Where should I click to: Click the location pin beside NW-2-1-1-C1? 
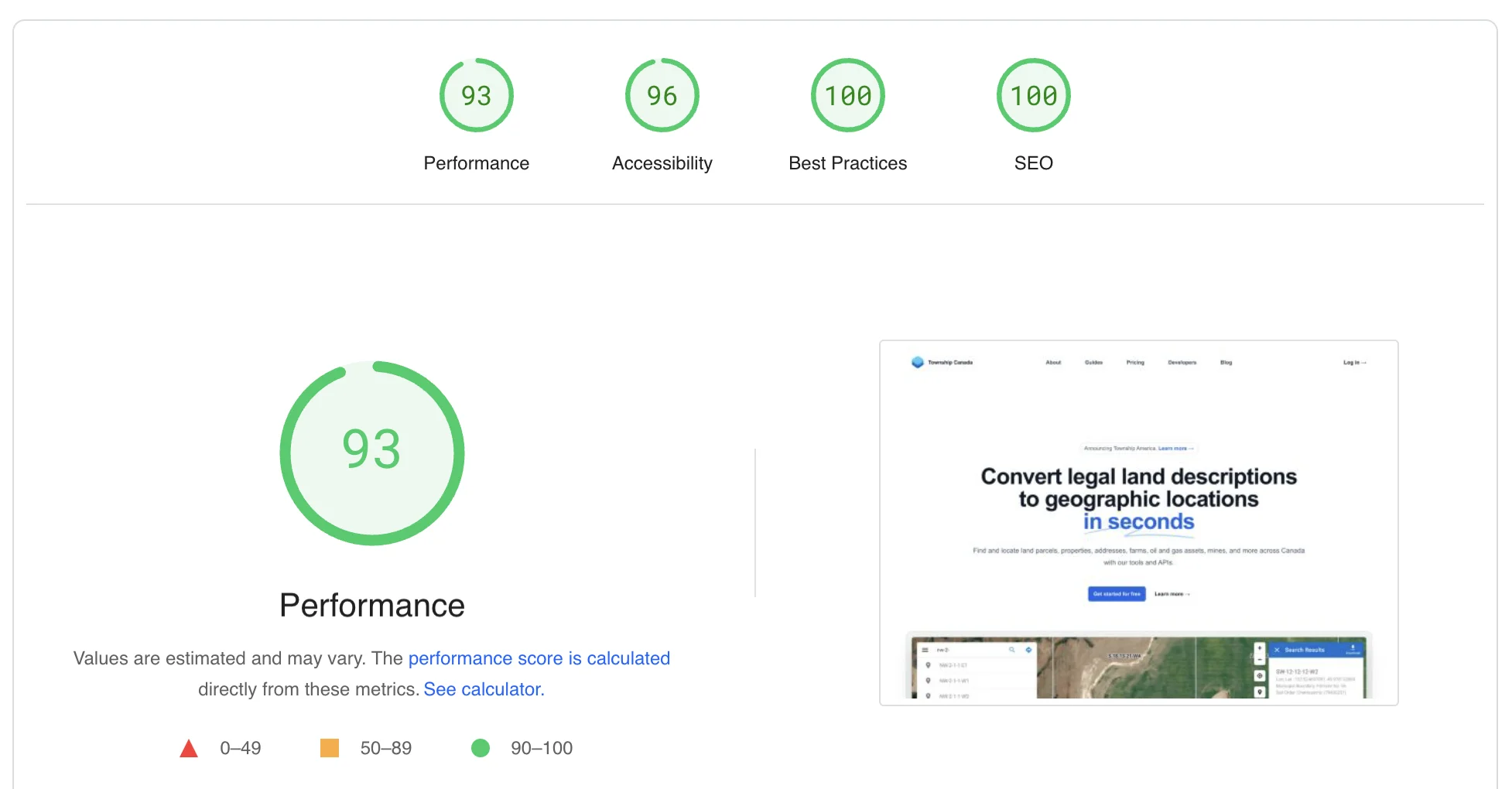point(928,664)
